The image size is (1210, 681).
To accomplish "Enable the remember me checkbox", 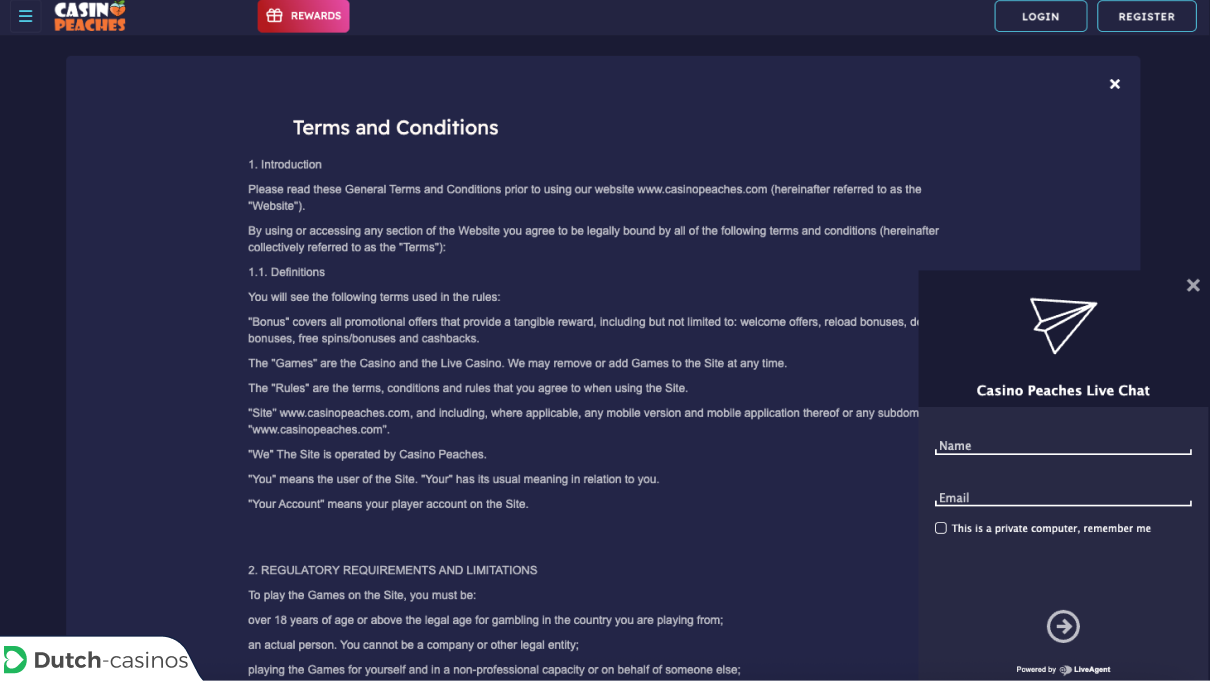I will coord(941,528).
